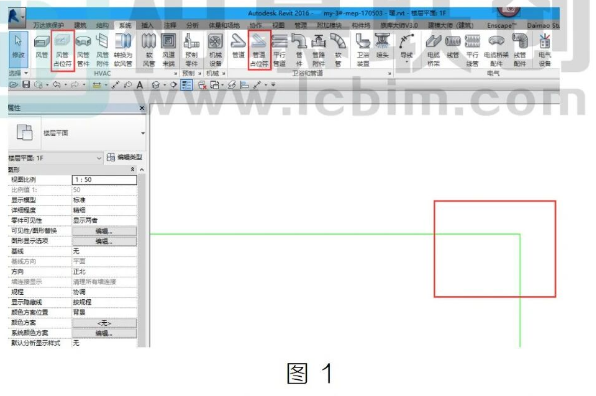Open the 3D view icon dropdown arrow
596x396 pixels.
(x=165, y=85)
